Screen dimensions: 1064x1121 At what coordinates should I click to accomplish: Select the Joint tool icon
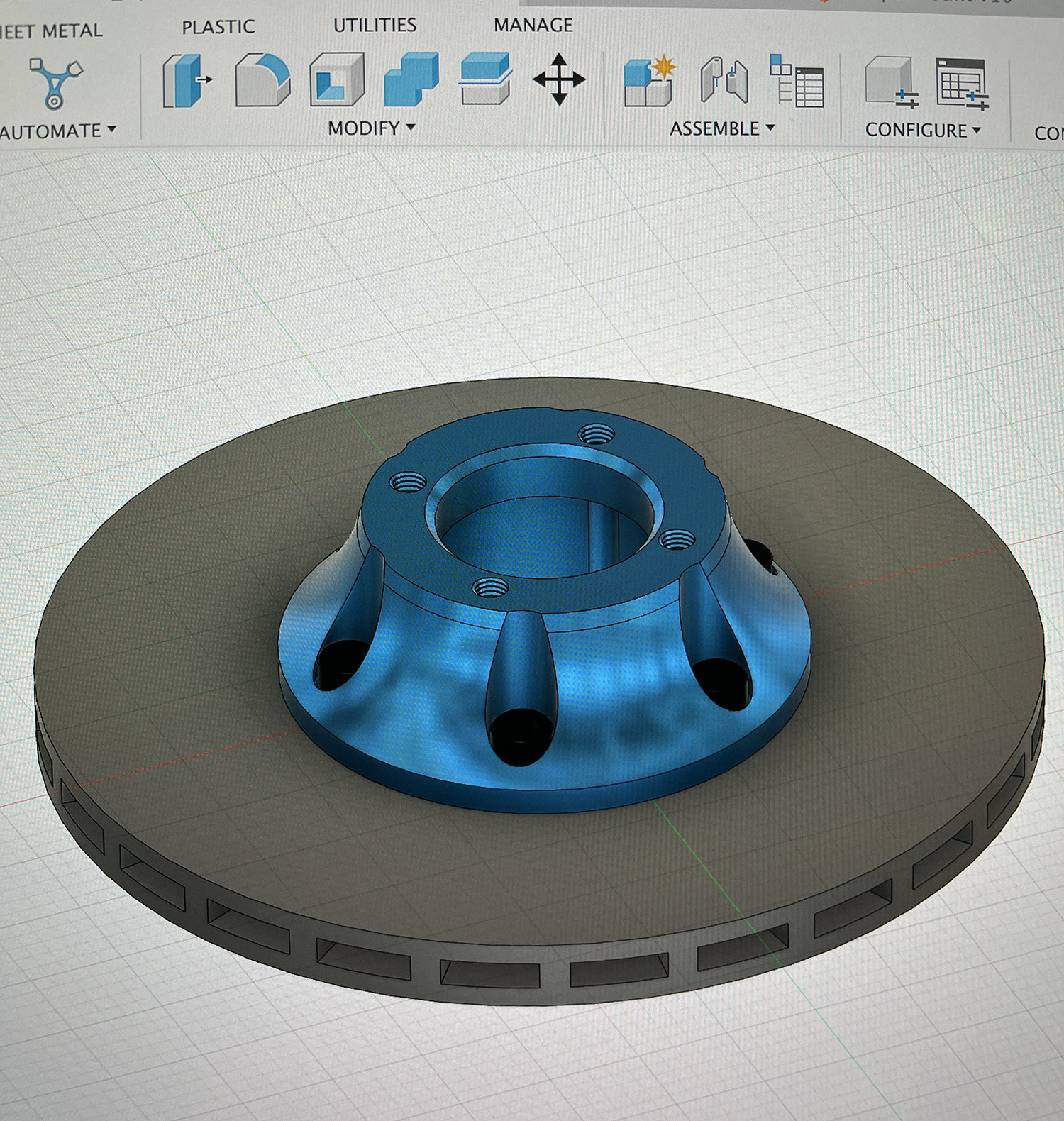tap(724, 81)
